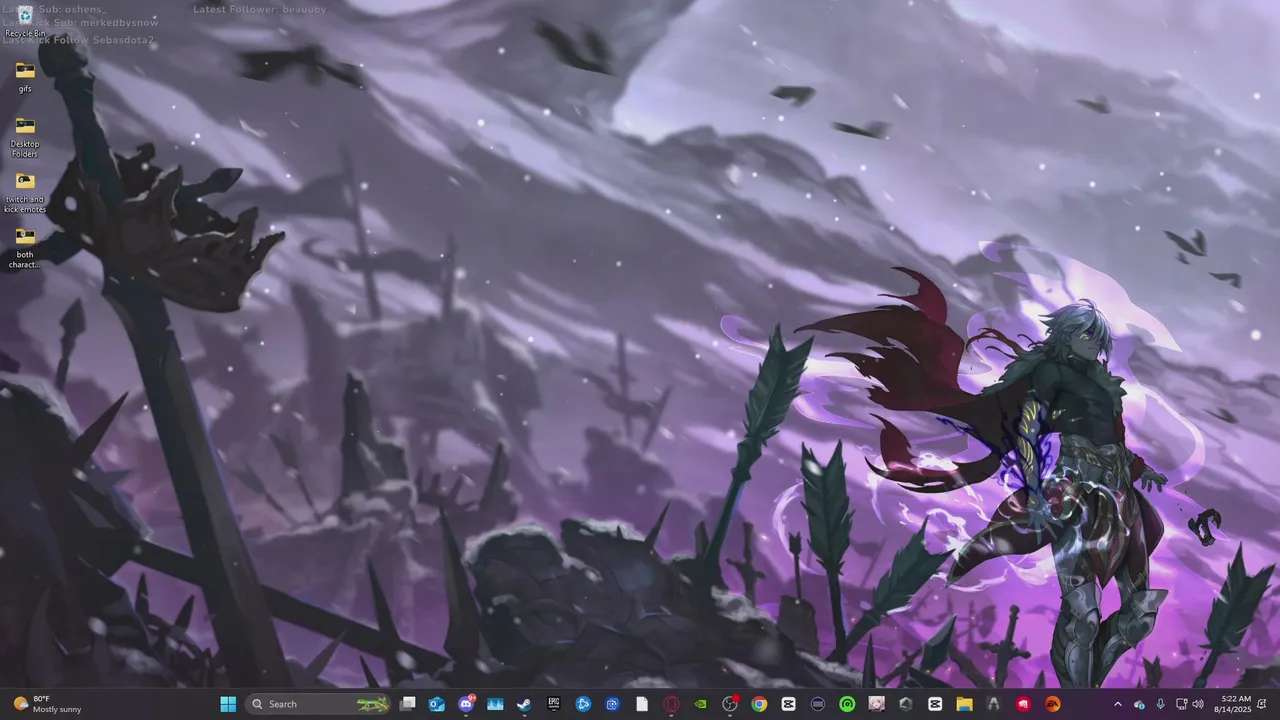Viewport: 1280px width, 720px height.
Task: Open the Windows Start menu
Action: pyautogui.click(x=228, y=704)
